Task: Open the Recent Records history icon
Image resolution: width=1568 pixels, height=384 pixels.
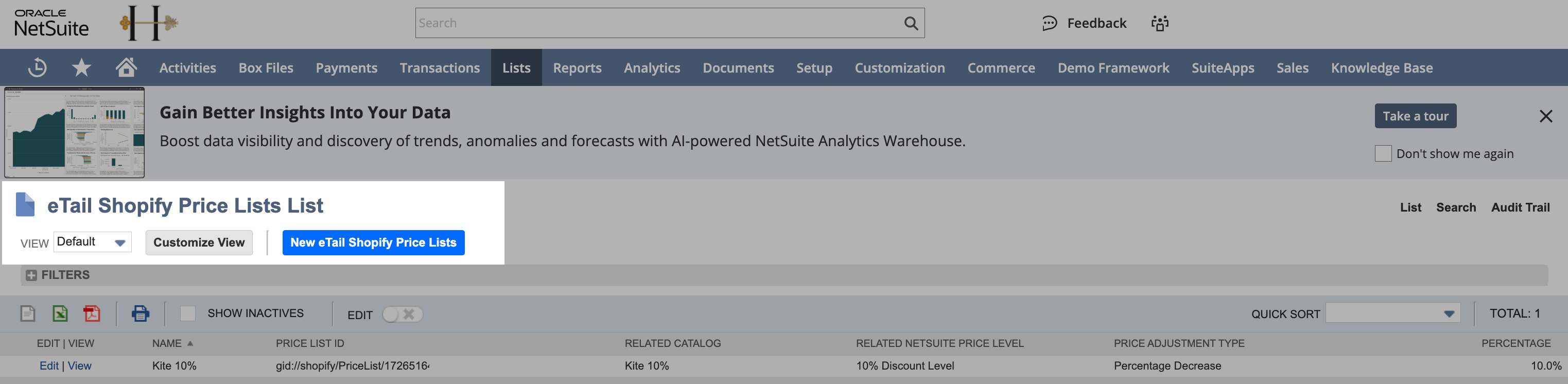Action: [37, 67]
